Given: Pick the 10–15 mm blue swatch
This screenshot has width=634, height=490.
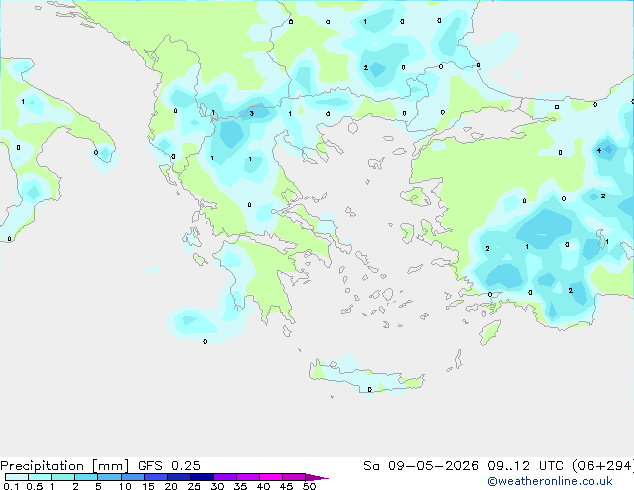Looking at the screenshot, I should point(132,477).
